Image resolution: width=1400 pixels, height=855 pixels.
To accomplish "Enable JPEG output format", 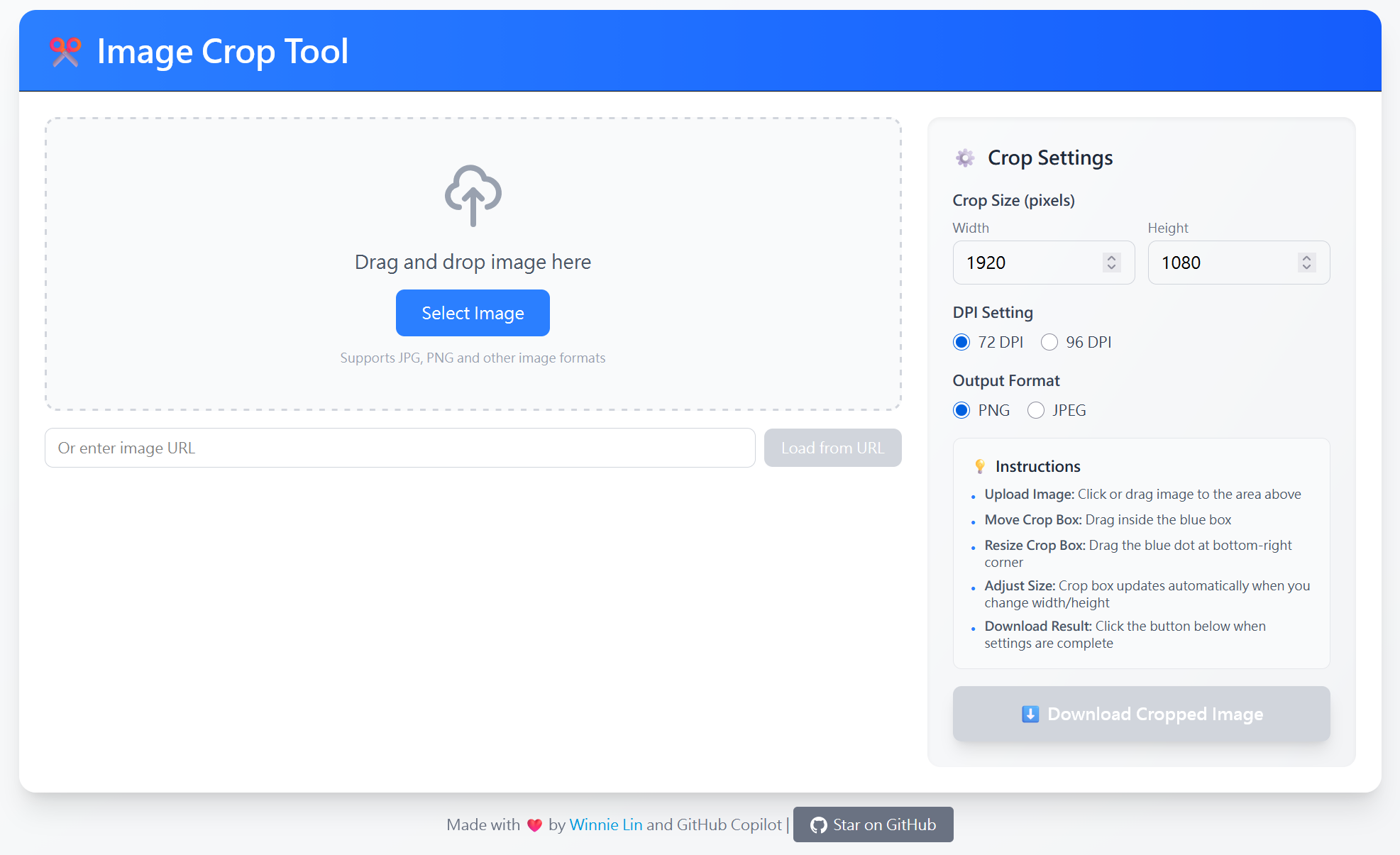I will 1036,410.
